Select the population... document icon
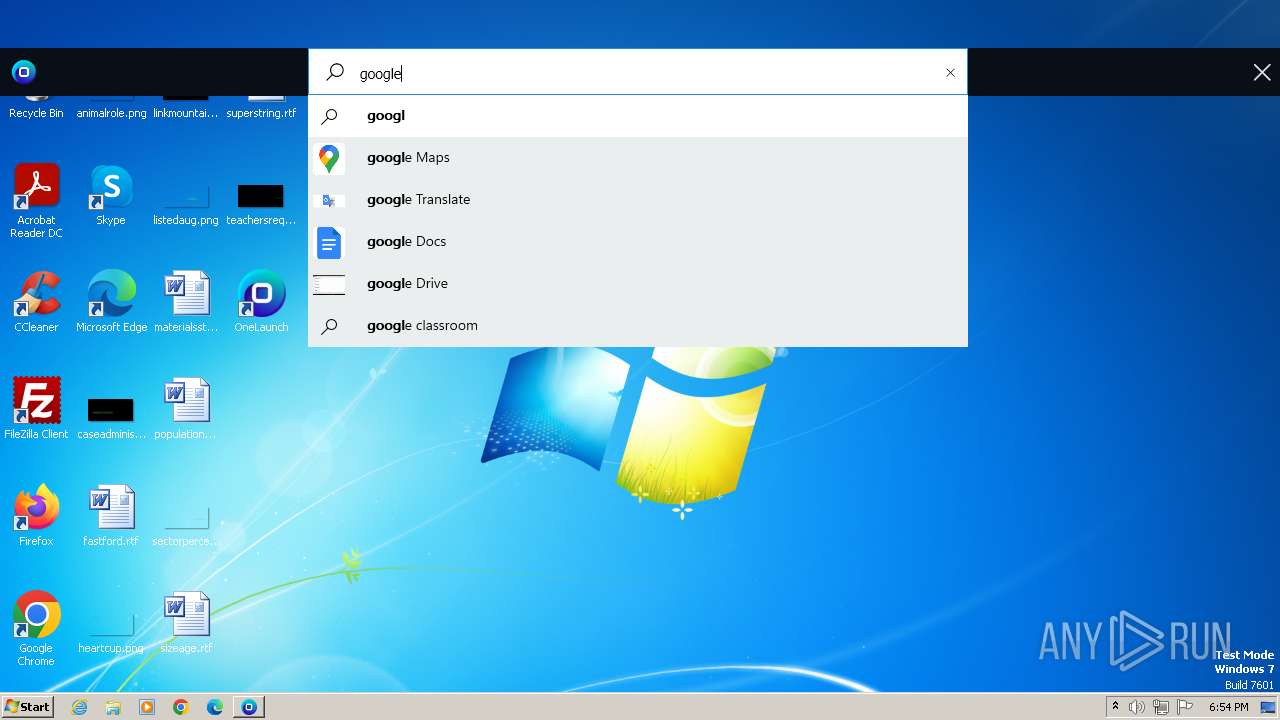 pyautogui.click(x=186, y=408)
